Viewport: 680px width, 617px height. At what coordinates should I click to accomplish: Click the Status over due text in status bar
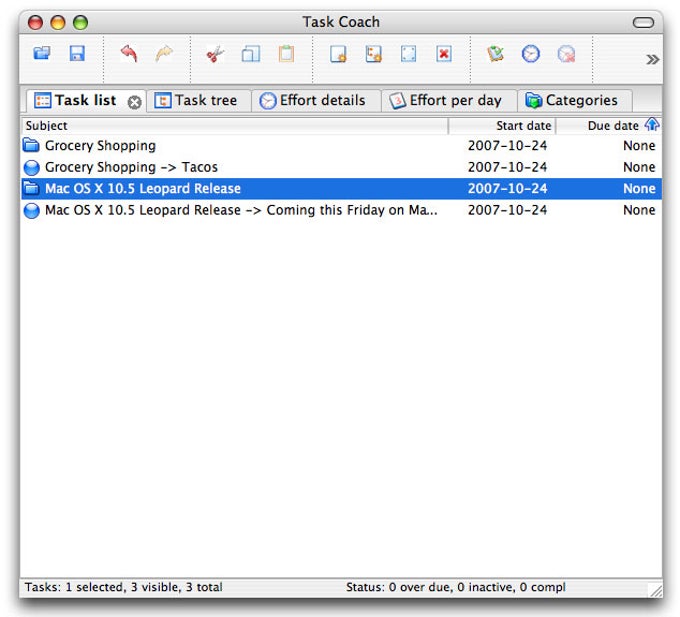pyautogui.click(x=455, y=587)
